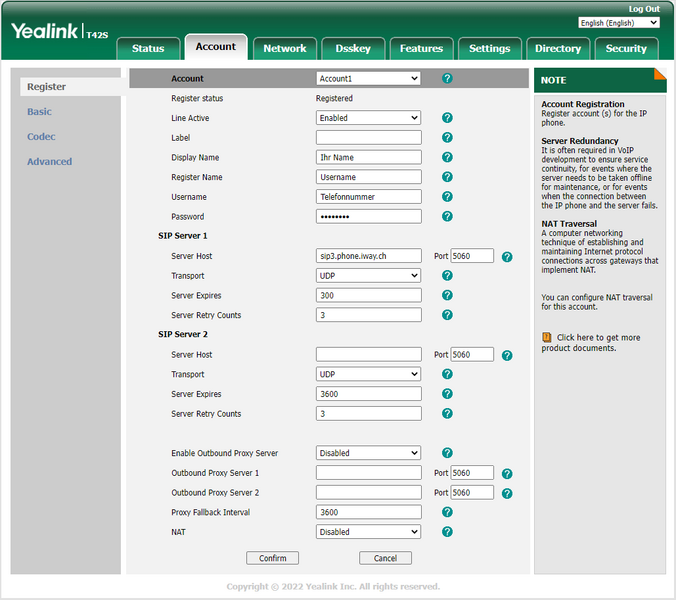Open the Account selection dropdown
676x600 pixels.
point(368,78)
